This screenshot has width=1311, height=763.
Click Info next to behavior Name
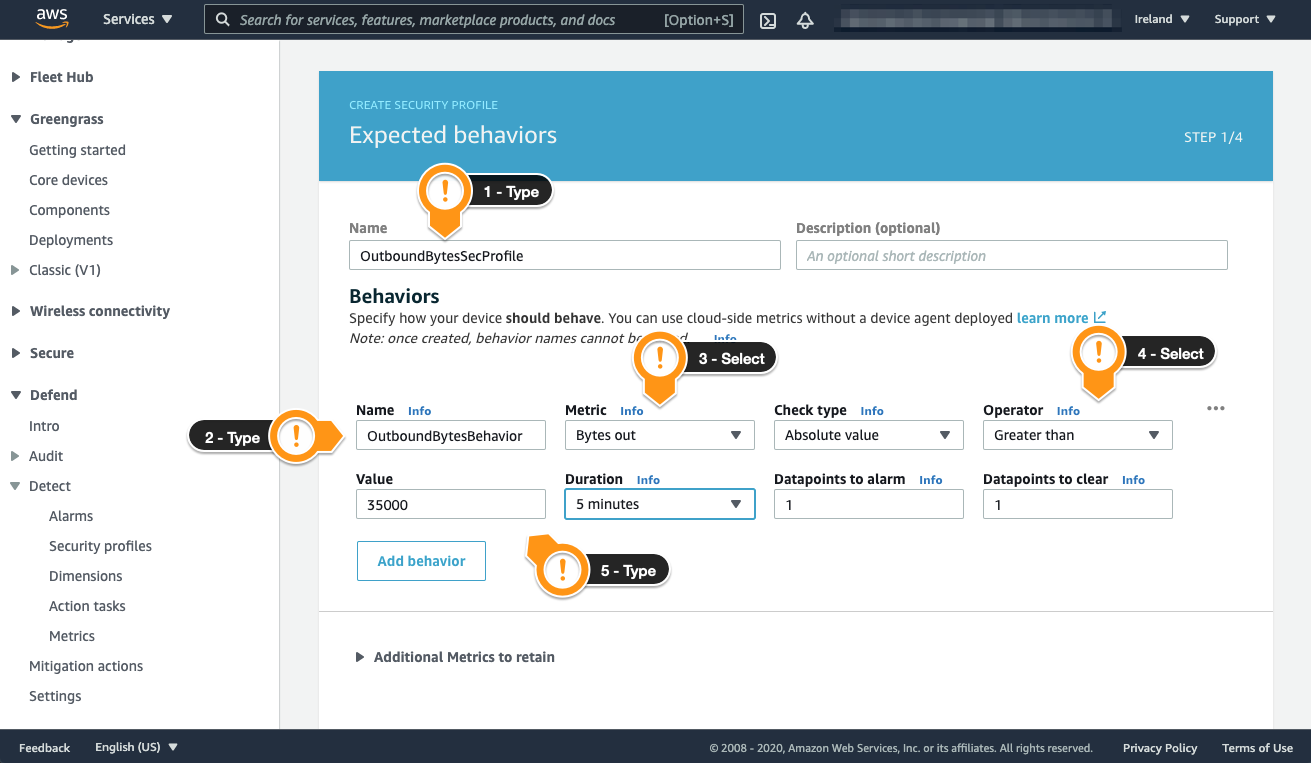pyautogui.click(x=419, y=411)
